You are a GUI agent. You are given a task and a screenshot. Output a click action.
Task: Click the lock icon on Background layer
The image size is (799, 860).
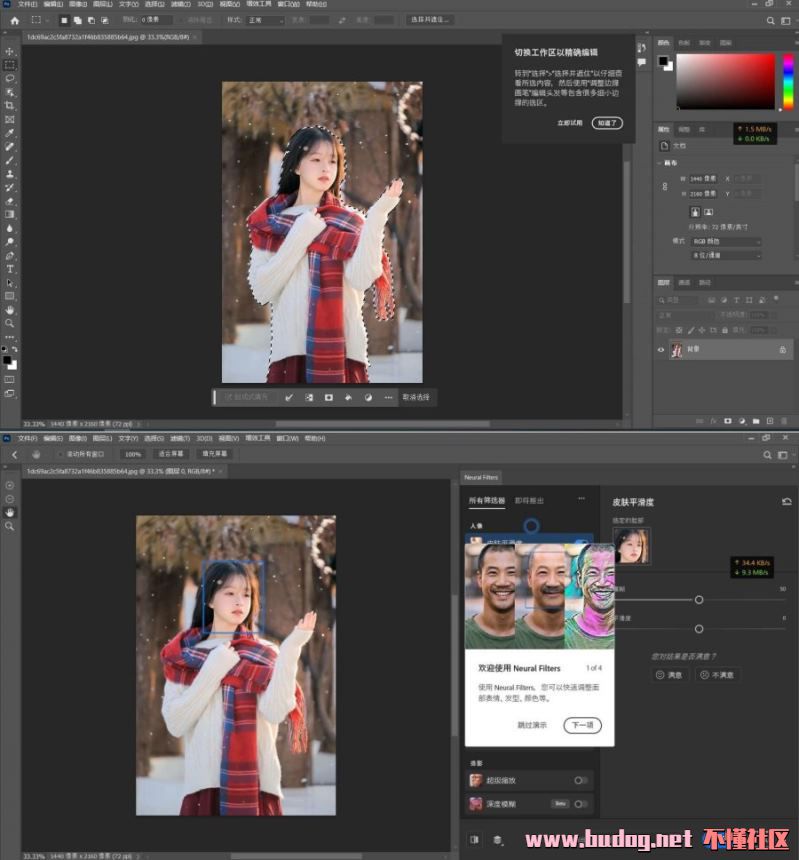783,350
